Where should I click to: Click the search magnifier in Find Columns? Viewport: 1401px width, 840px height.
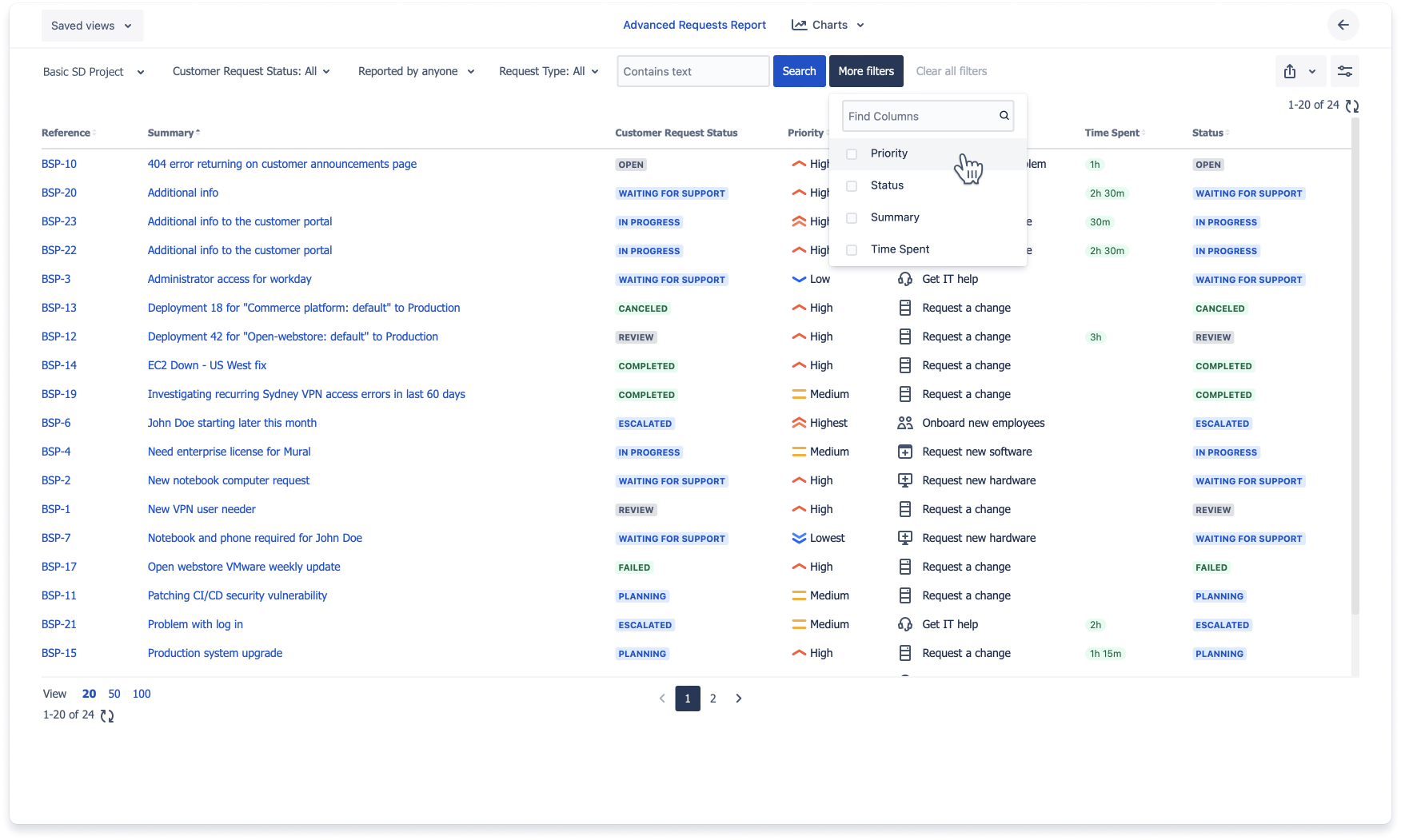[1004, 116]
